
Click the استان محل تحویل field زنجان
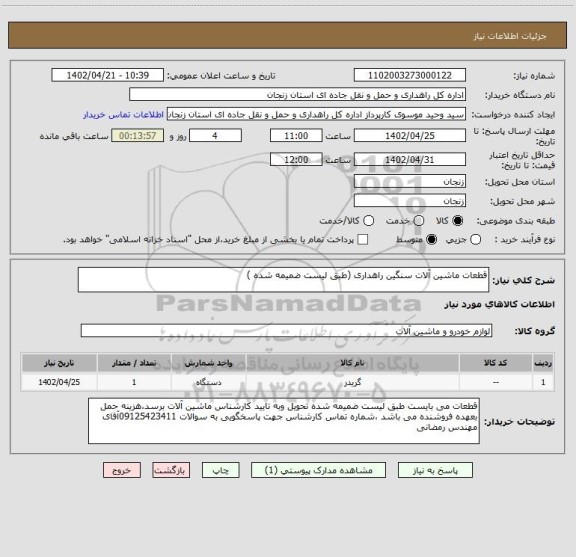tap(410, 182)
